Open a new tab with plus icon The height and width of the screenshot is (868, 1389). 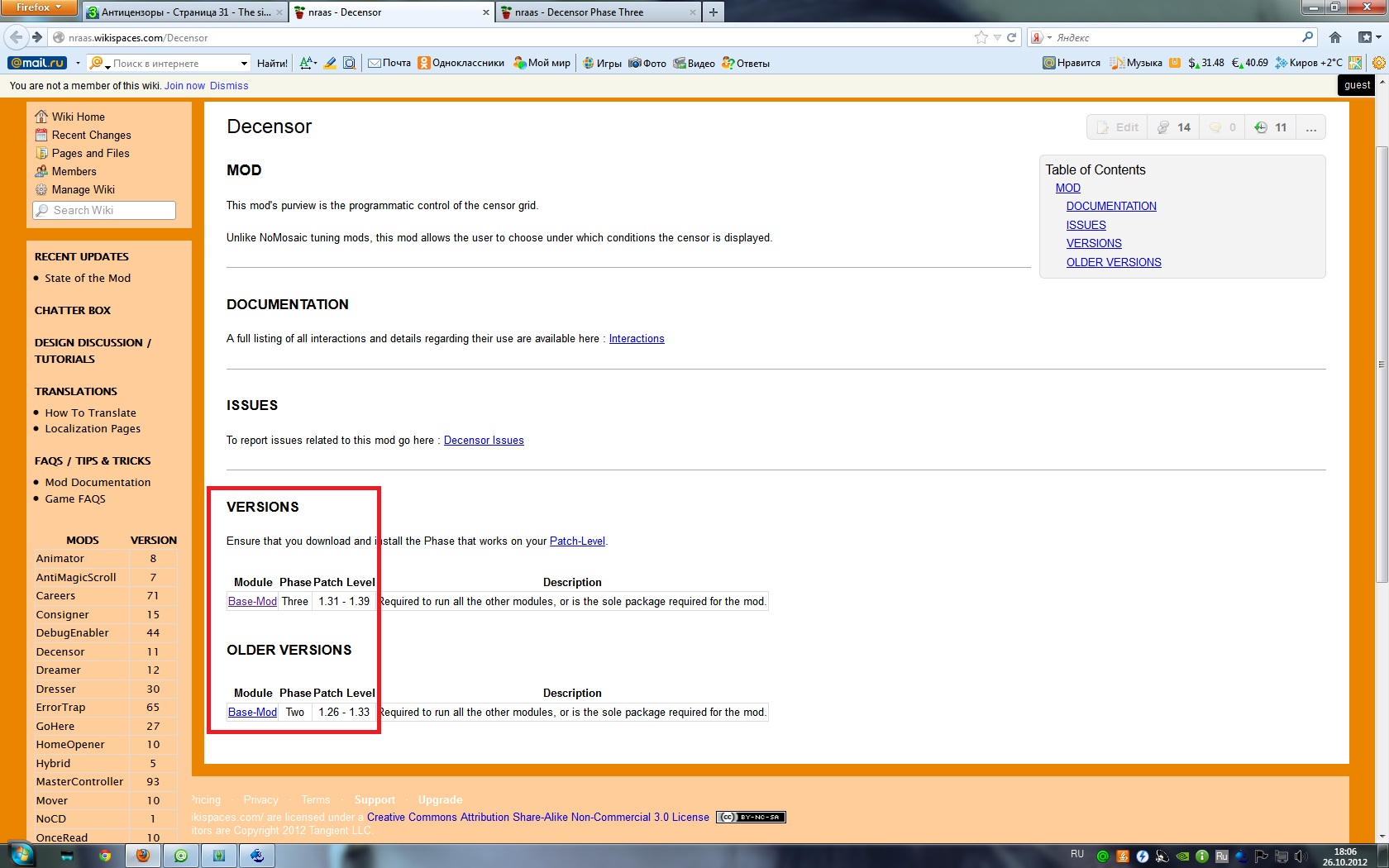(x=713, y=12)
